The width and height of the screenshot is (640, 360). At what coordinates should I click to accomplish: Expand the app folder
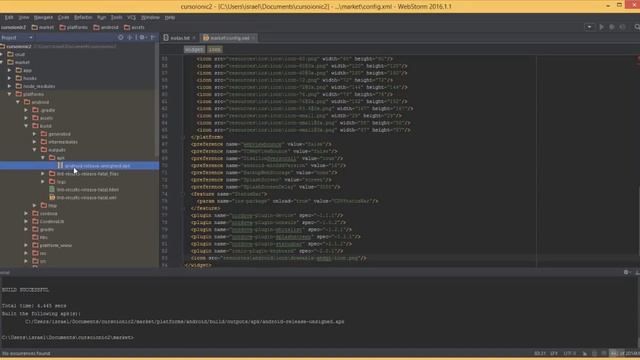pos(10,70)
